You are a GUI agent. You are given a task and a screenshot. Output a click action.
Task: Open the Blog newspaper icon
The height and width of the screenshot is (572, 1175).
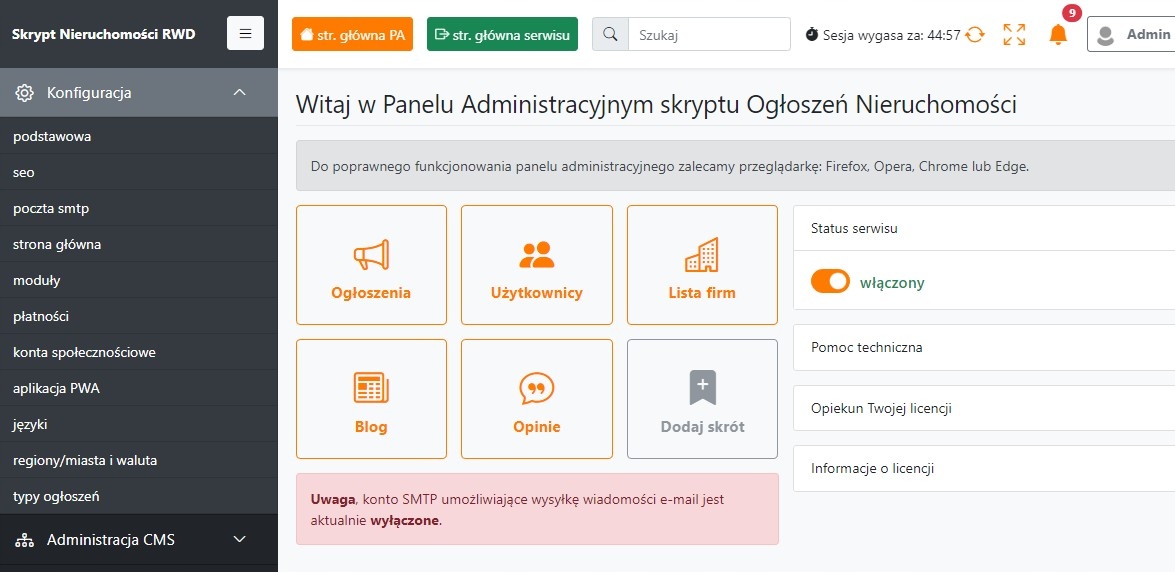[371, 388]
